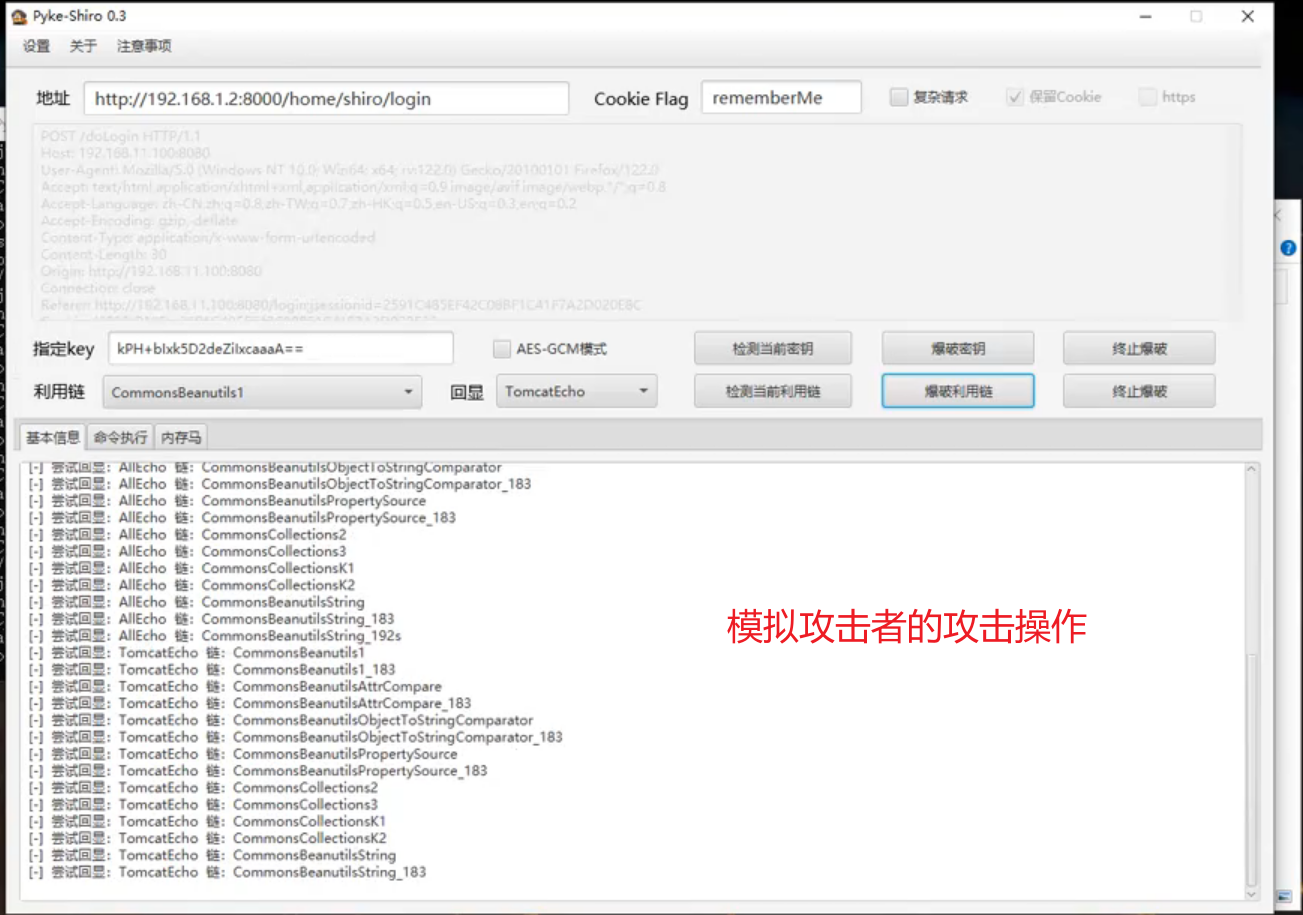Click the 检测当前密钥 button
The width and height of the screenshot is (1303, 915).
coord(772,347)
